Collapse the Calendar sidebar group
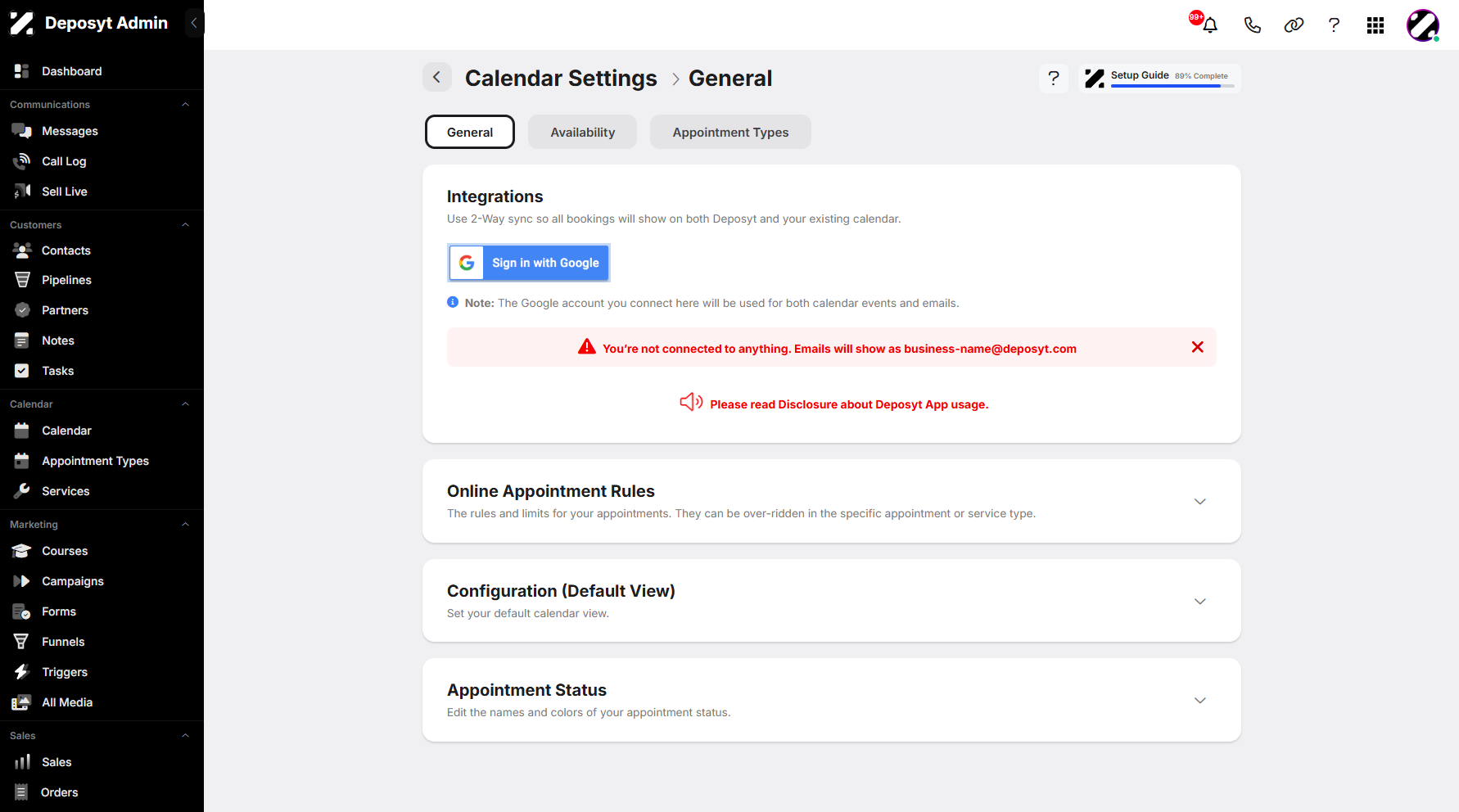Image resolution: width=1459 pixels, height=812 pixels. 186,404
